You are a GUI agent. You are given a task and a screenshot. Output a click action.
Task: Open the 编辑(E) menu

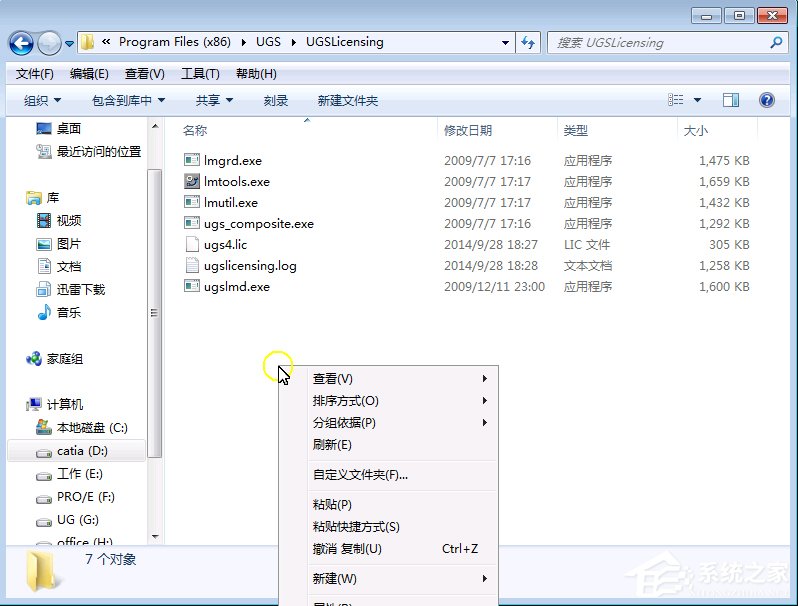[x=89, y=74]
